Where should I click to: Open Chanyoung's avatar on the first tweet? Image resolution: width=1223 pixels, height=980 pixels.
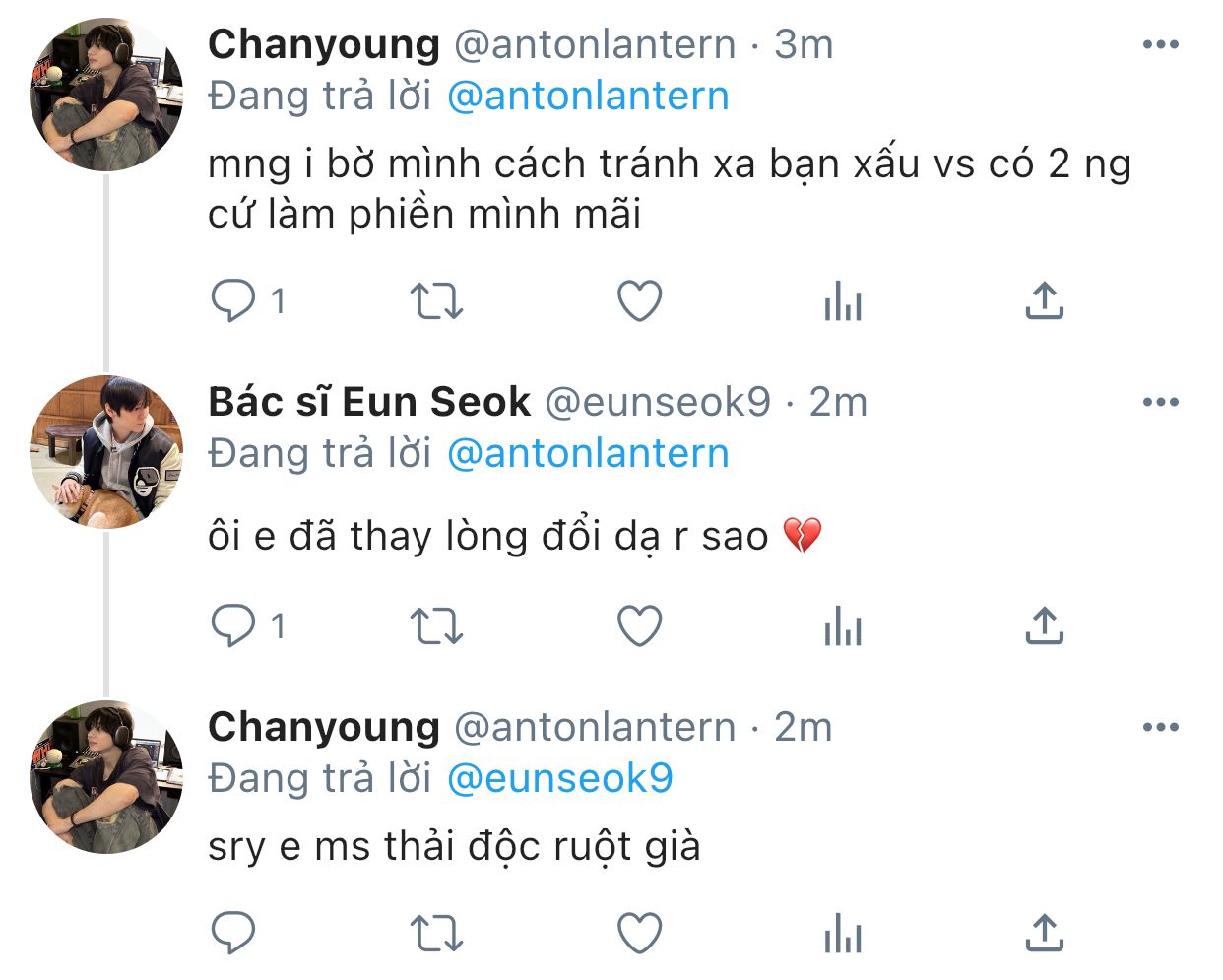(x=106, y=95)
